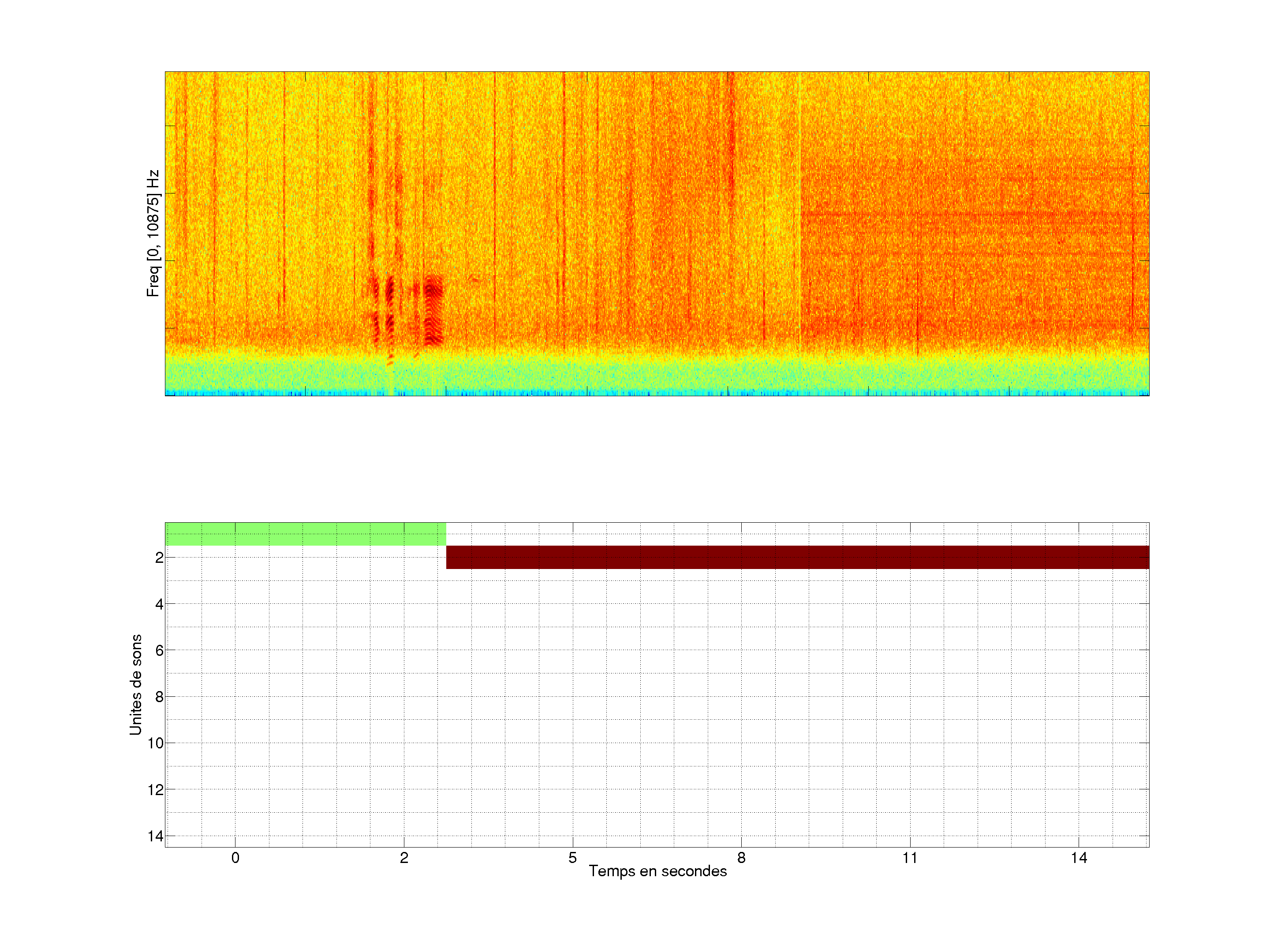Click the 'Unites de sons' axis label
This screenshot has height=952, width=1270.
coord(135,684)
